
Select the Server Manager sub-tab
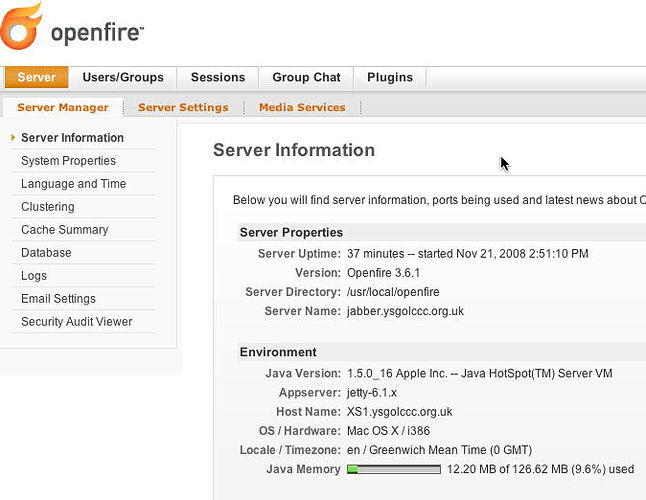coord(63,107)
